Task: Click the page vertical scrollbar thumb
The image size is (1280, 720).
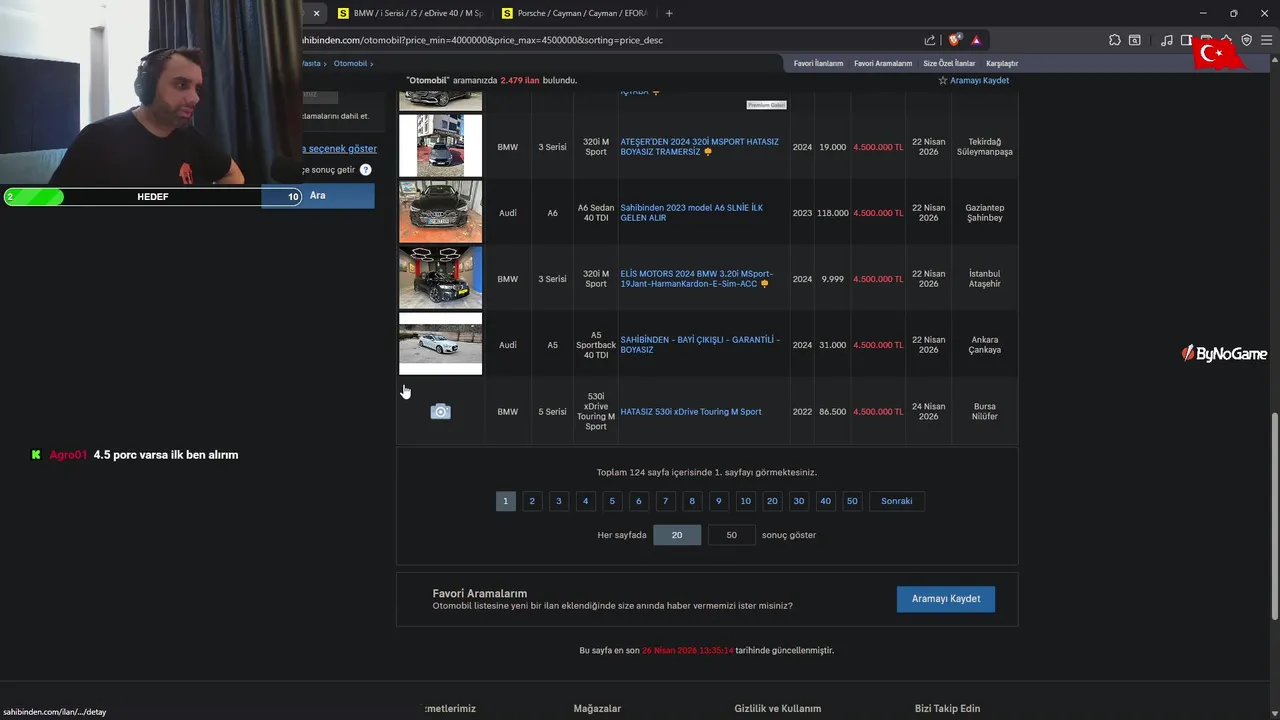Action: point(1274,518)
